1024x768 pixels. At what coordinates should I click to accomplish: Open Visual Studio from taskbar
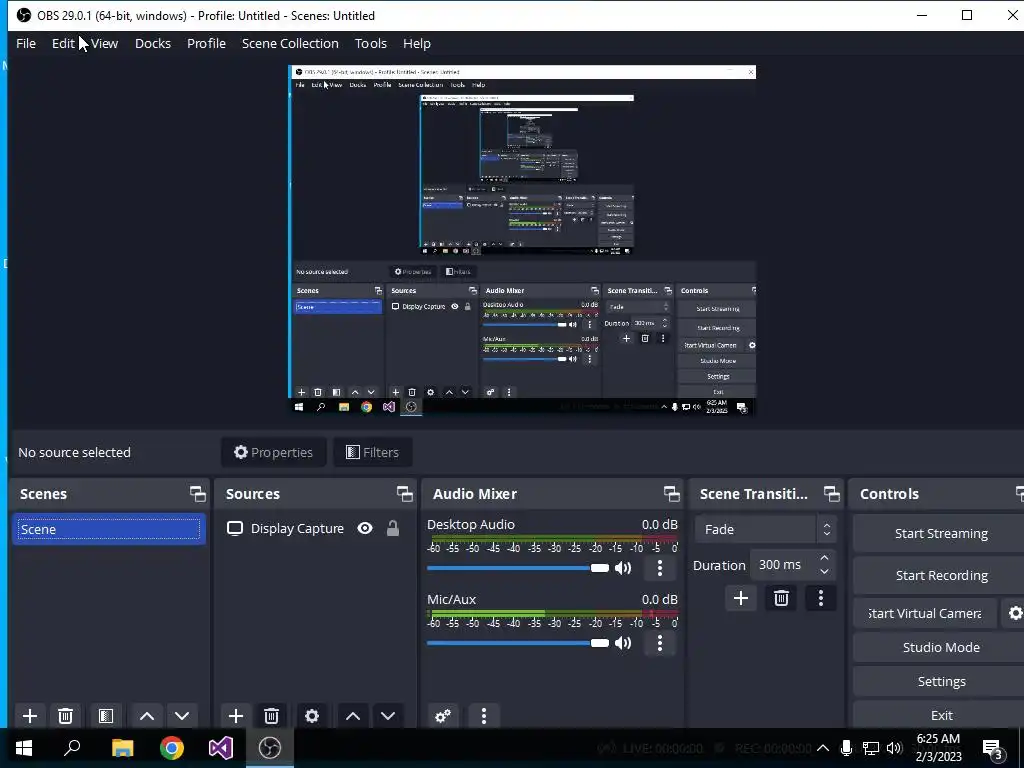point(221,748)
